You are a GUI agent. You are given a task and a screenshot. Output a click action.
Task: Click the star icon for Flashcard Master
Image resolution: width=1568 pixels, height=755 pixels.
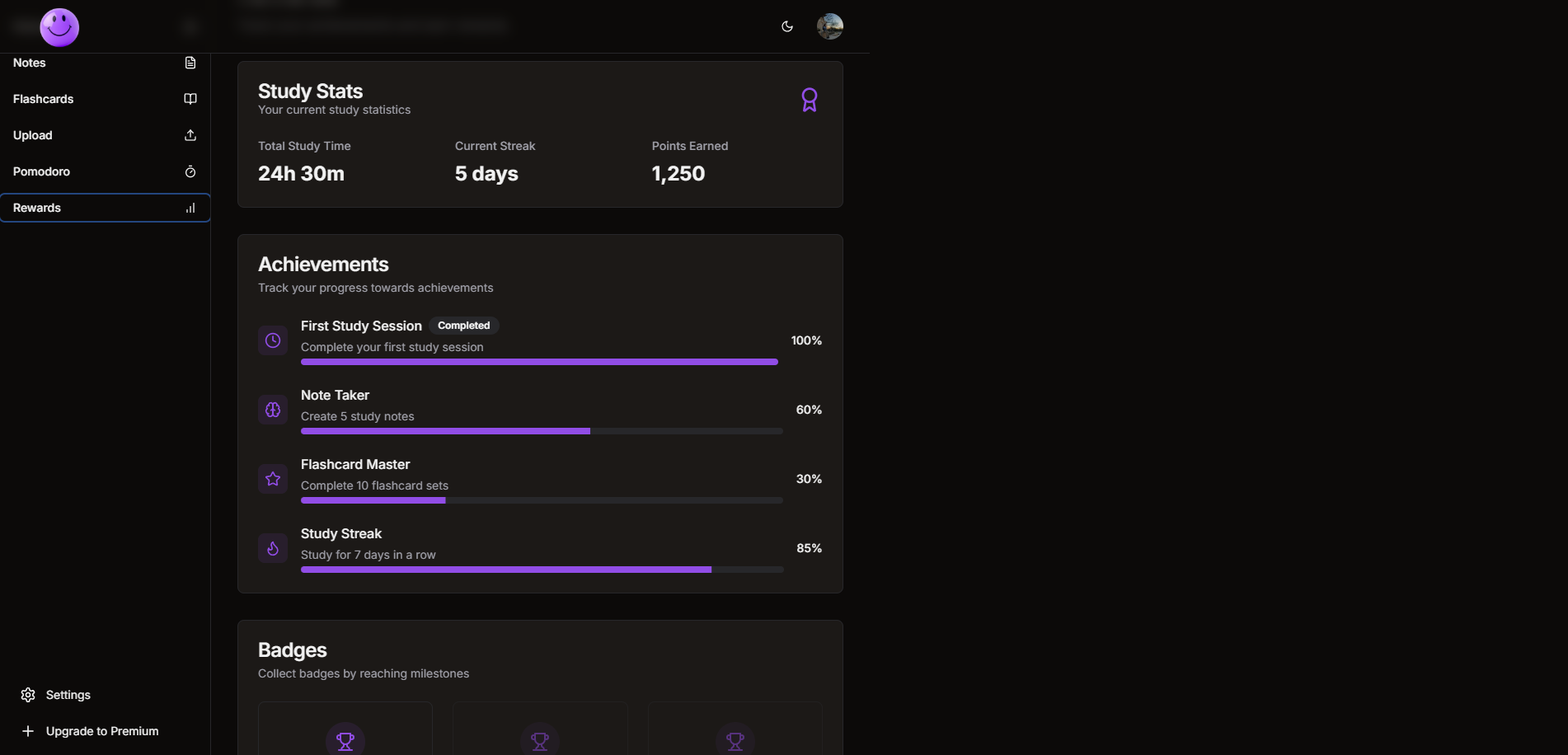(x=273, y=479)
